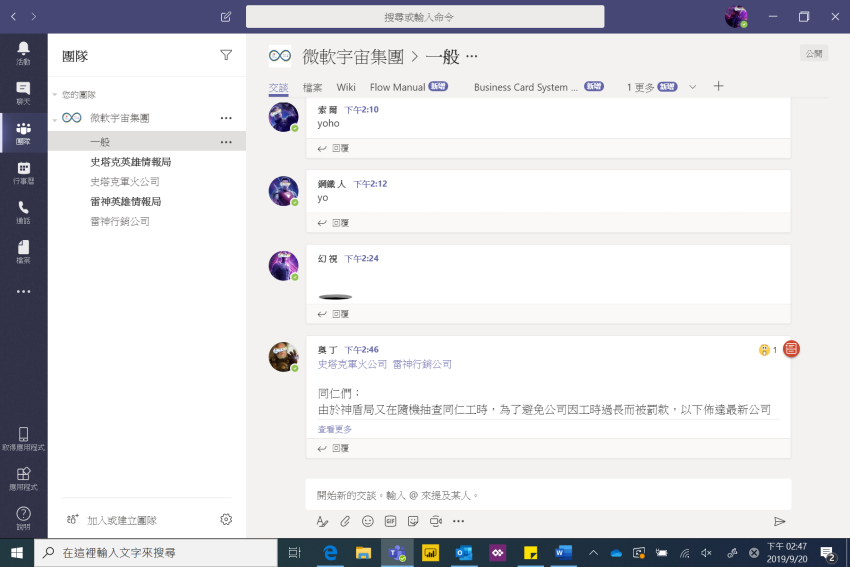The height and width of the screenshot is (567, 850).
Task: Click the filter funnel in Teams panel
Action: [226, 55]
